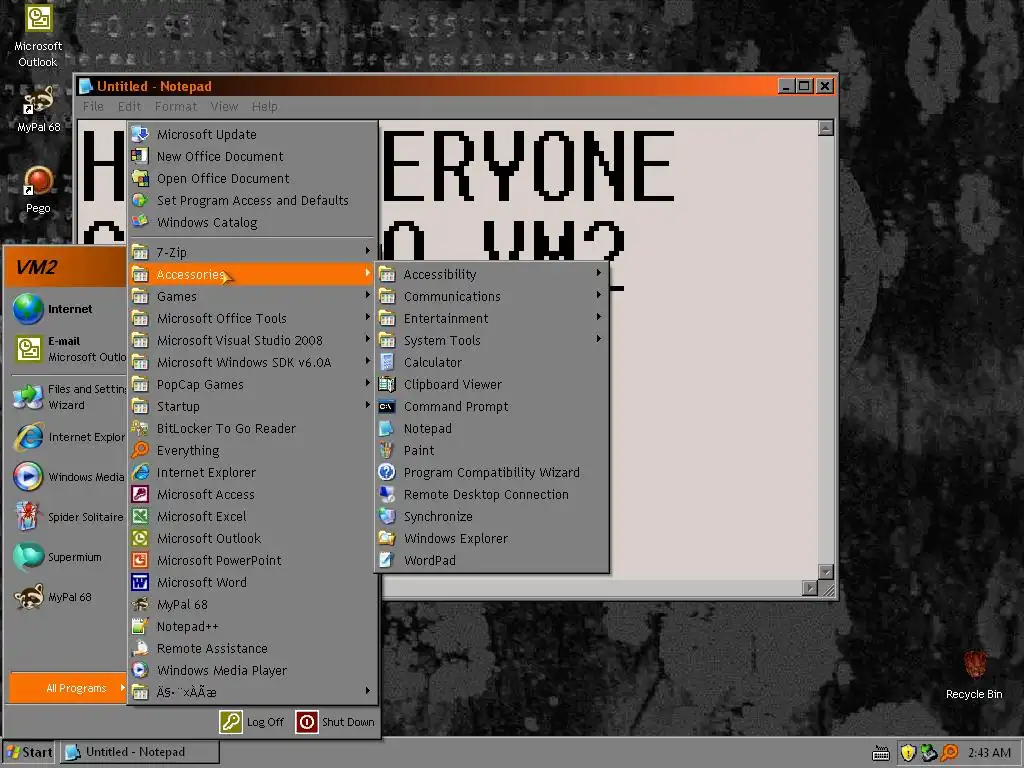Open Command Prompt icon
This screenshot has width=1024, height=768.
pyautogui.click(x=387, y=406)
